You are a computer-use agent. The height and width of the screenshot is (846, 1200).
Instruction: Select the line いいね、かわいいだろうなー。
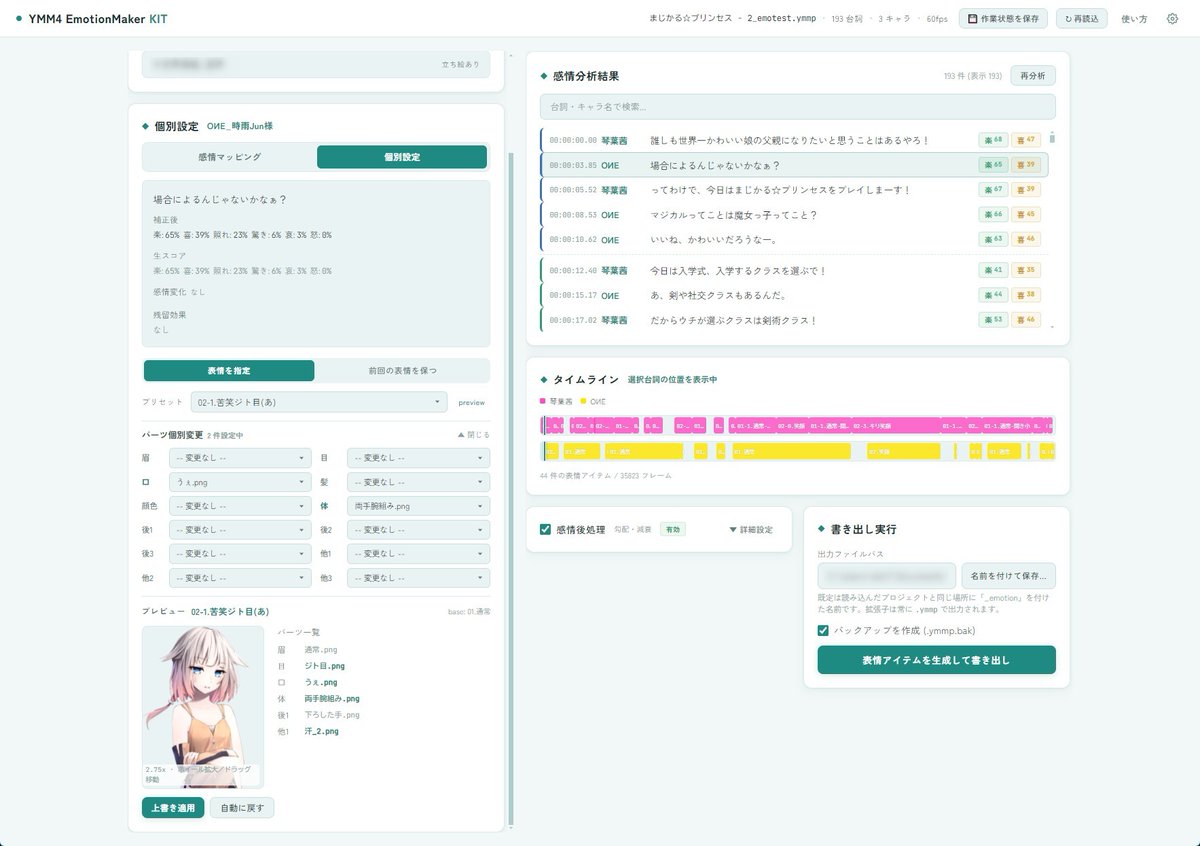coord(794,240)
